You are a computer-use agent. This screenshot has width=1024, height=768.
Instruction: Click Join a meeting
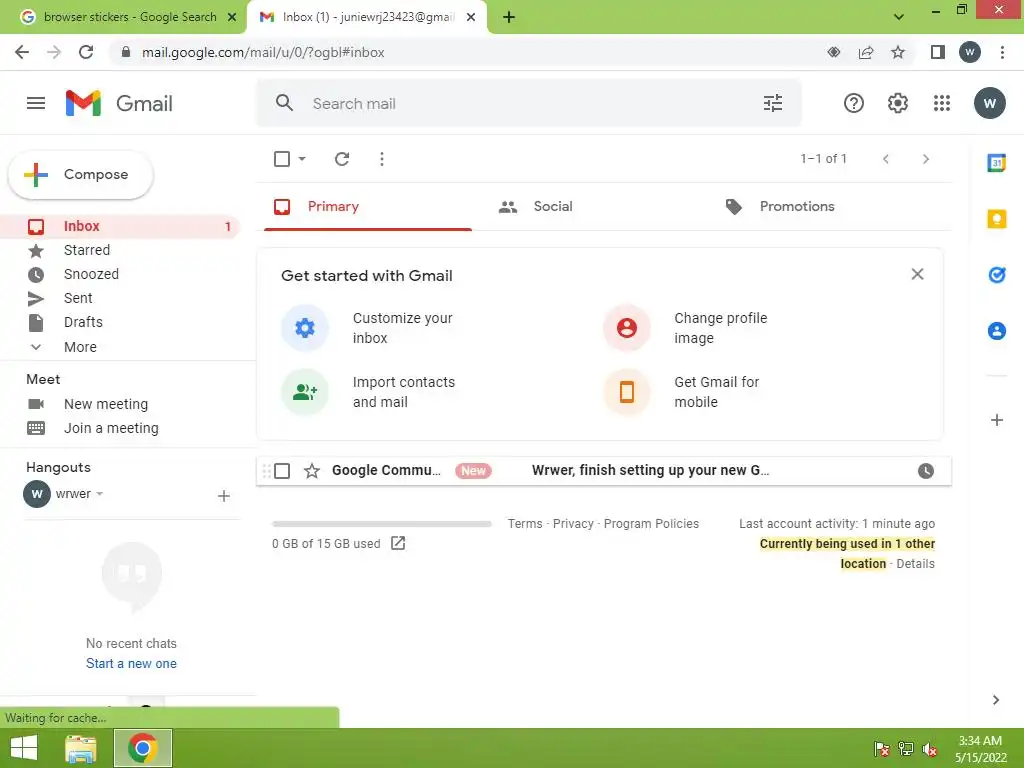[x=111, y=428]
